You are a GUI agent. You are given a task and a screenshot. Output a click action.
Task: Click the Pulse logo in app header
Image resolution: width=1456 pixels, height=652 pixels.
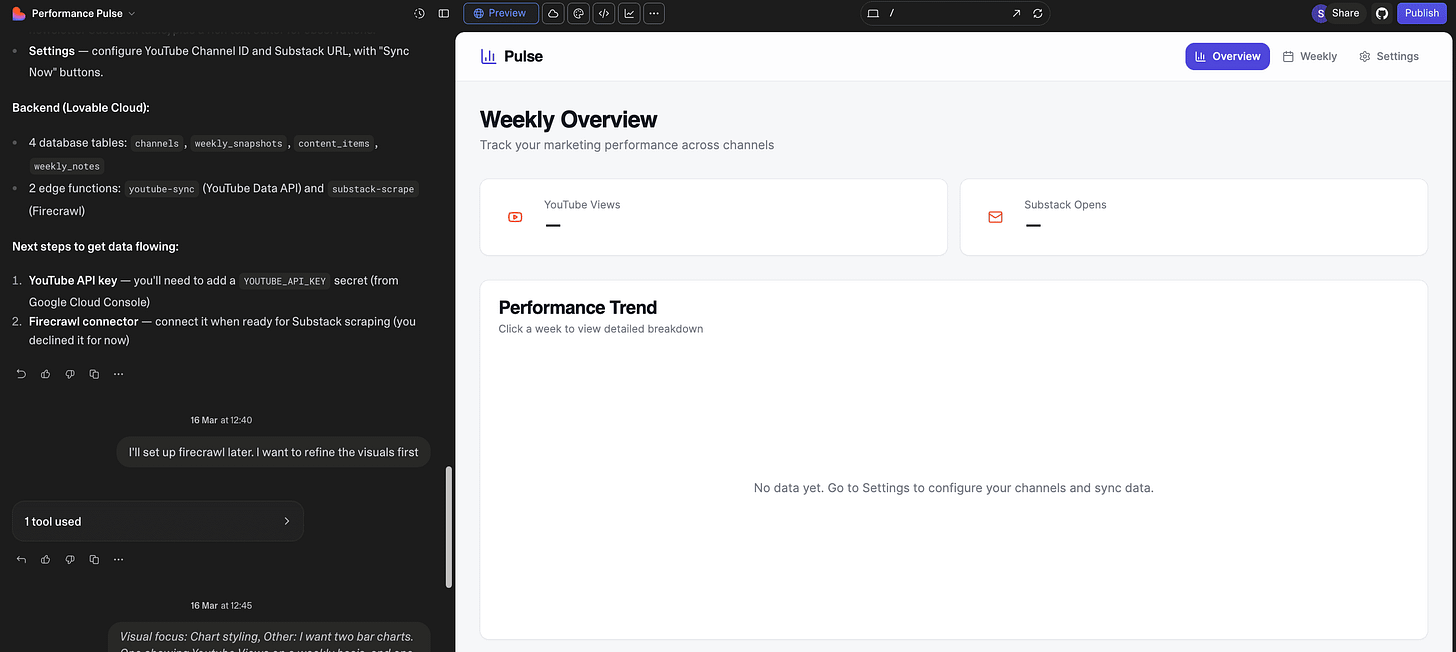(511, 56)
